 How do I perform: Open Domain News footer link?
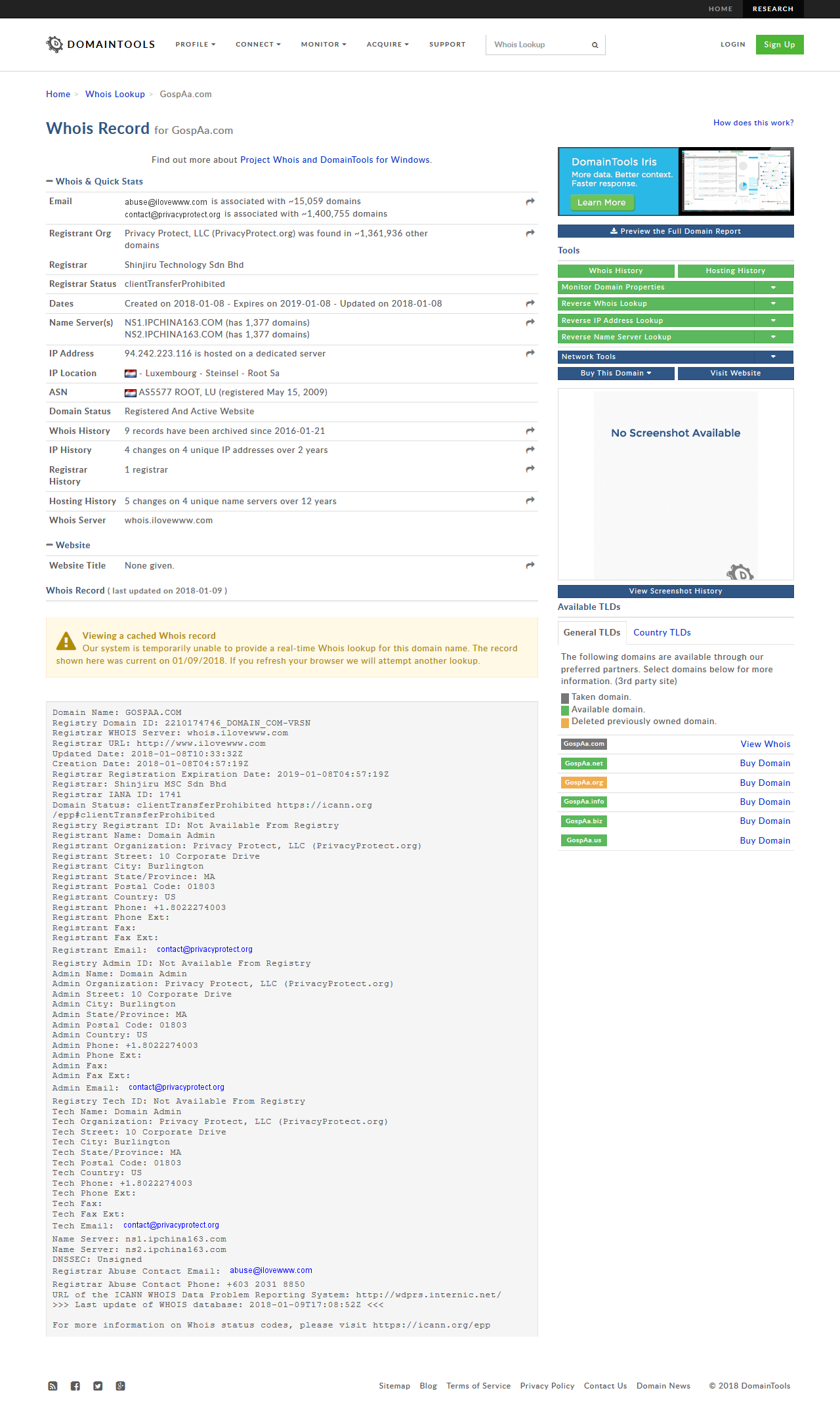(663, 1386)
